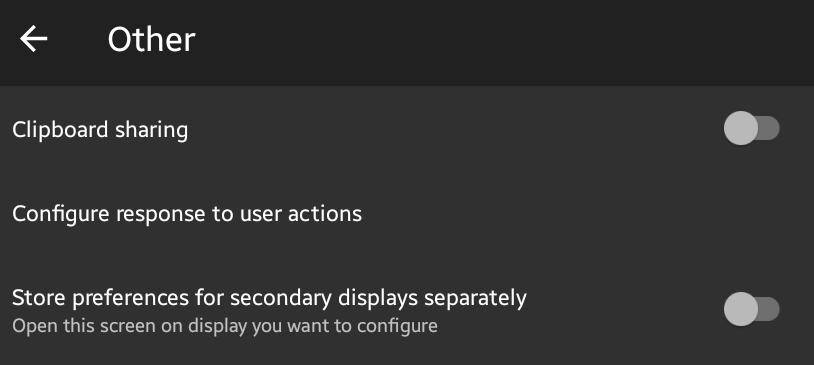Tap the Clipboard sharing label text
This screenshot has height=365, width=814.
100,130
